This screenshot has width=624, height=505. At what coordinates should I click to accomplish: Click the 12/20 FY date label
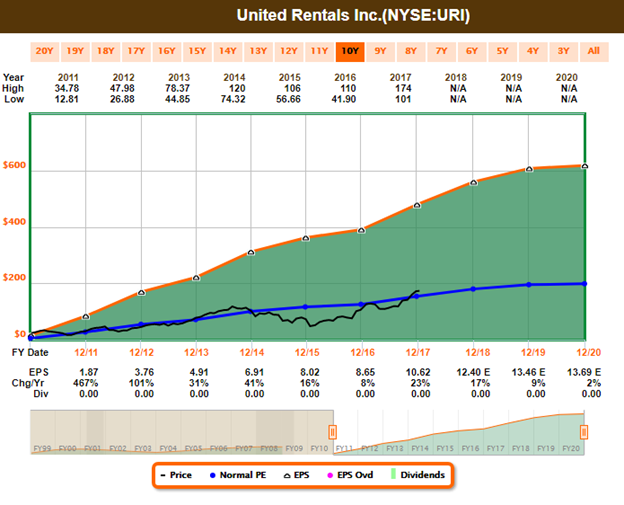589,353
